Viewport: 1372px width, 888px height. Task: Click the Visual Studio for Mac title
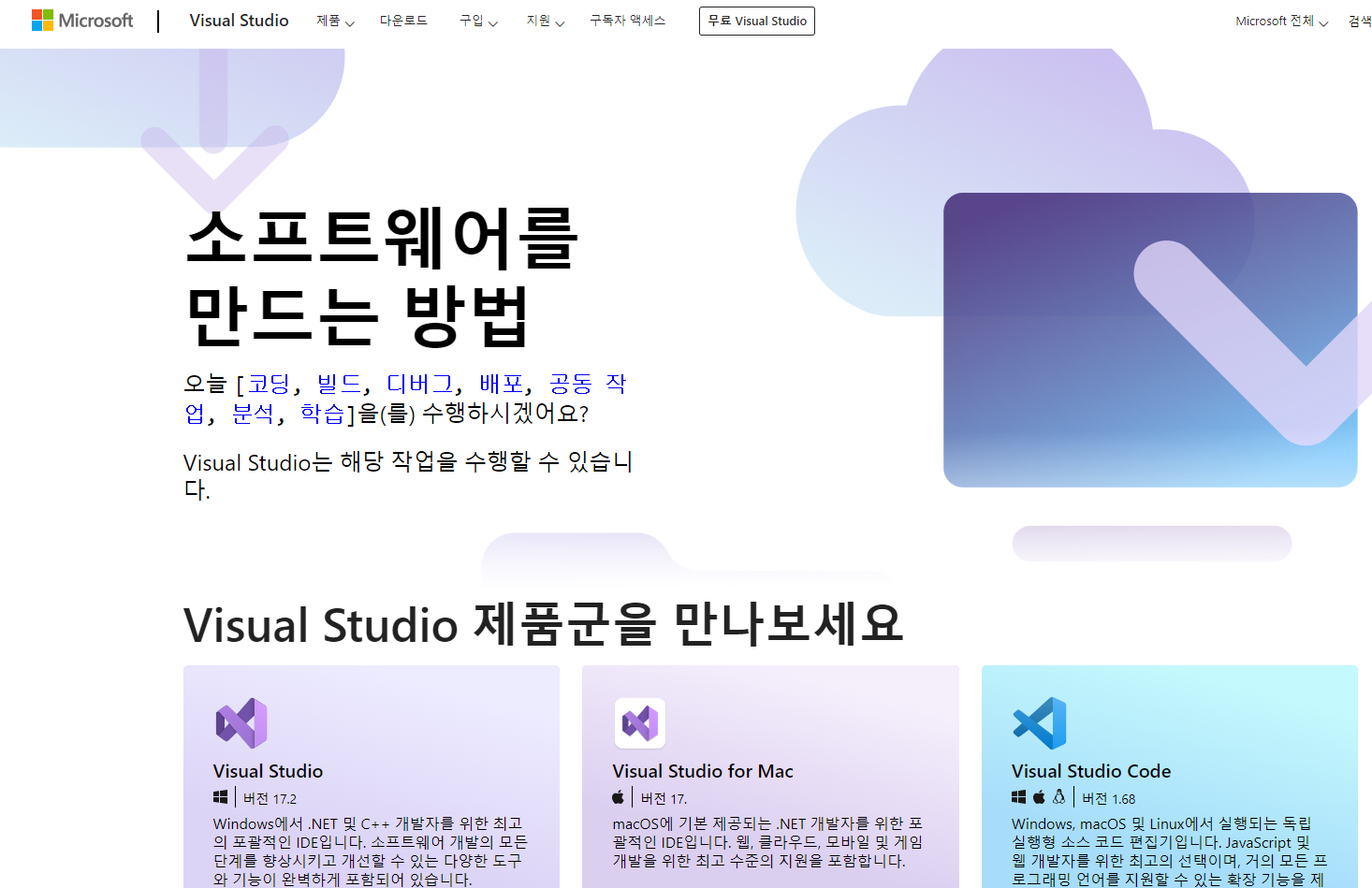(703, 771)
